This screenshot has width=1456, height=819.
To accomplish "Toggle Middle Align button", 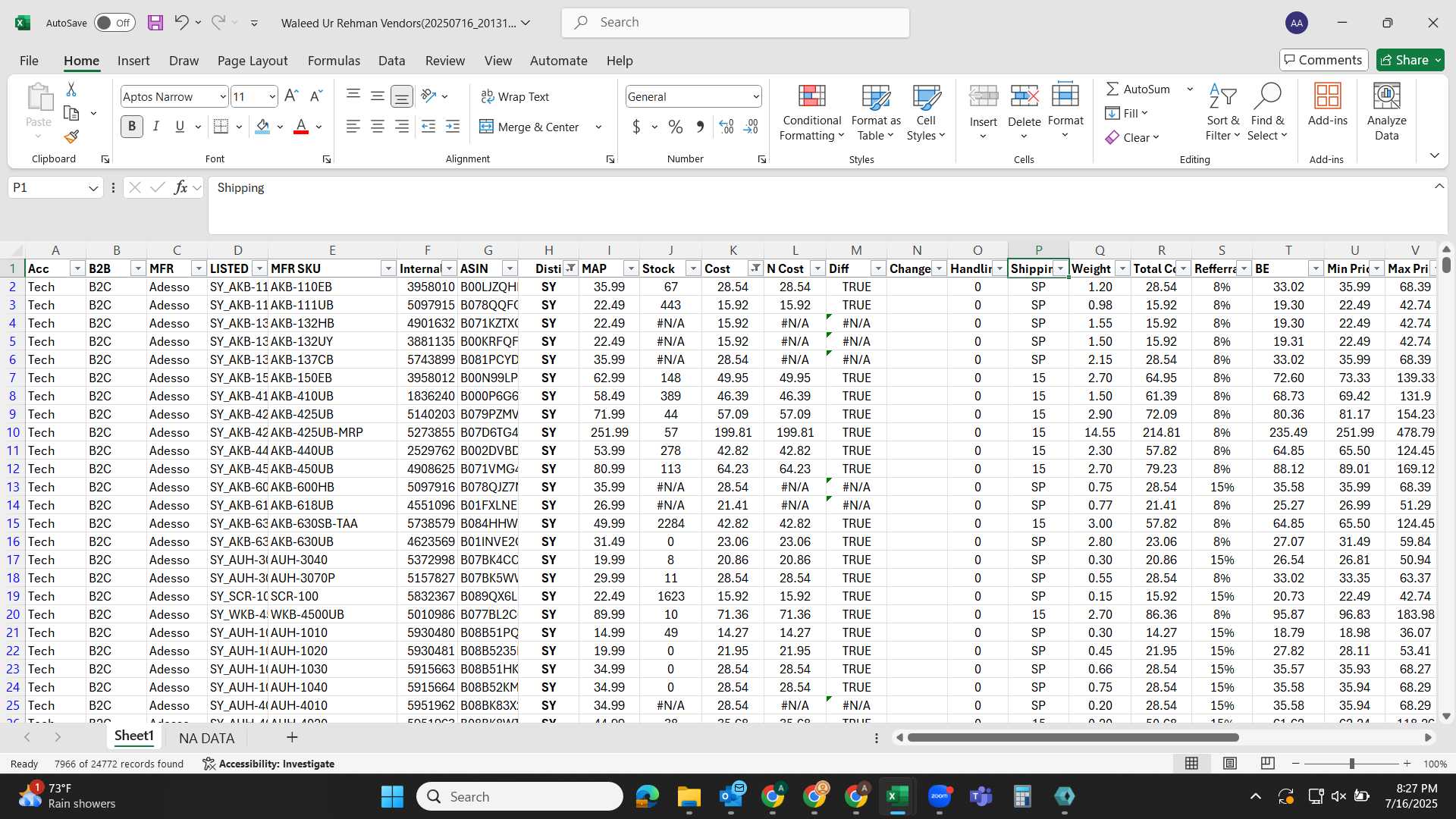I will (377, 96).
